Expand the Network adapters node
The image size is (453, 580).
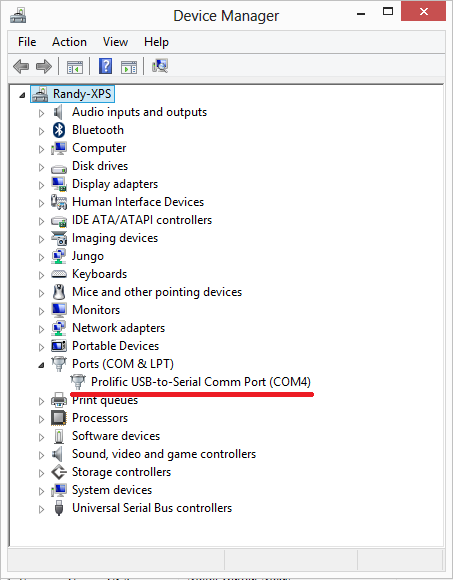[41, 329]
